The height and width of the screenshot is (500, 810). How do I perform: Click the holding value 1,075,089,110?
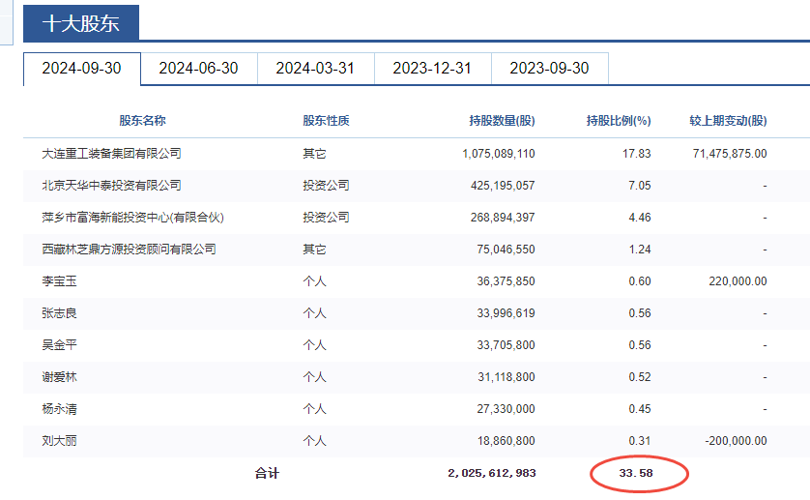[499, 153]
